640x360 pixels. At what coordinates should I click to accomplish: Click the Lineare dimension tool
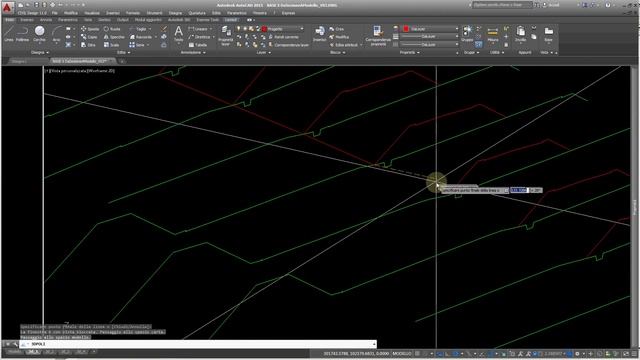pyautogui.click(x=198, y=29)
